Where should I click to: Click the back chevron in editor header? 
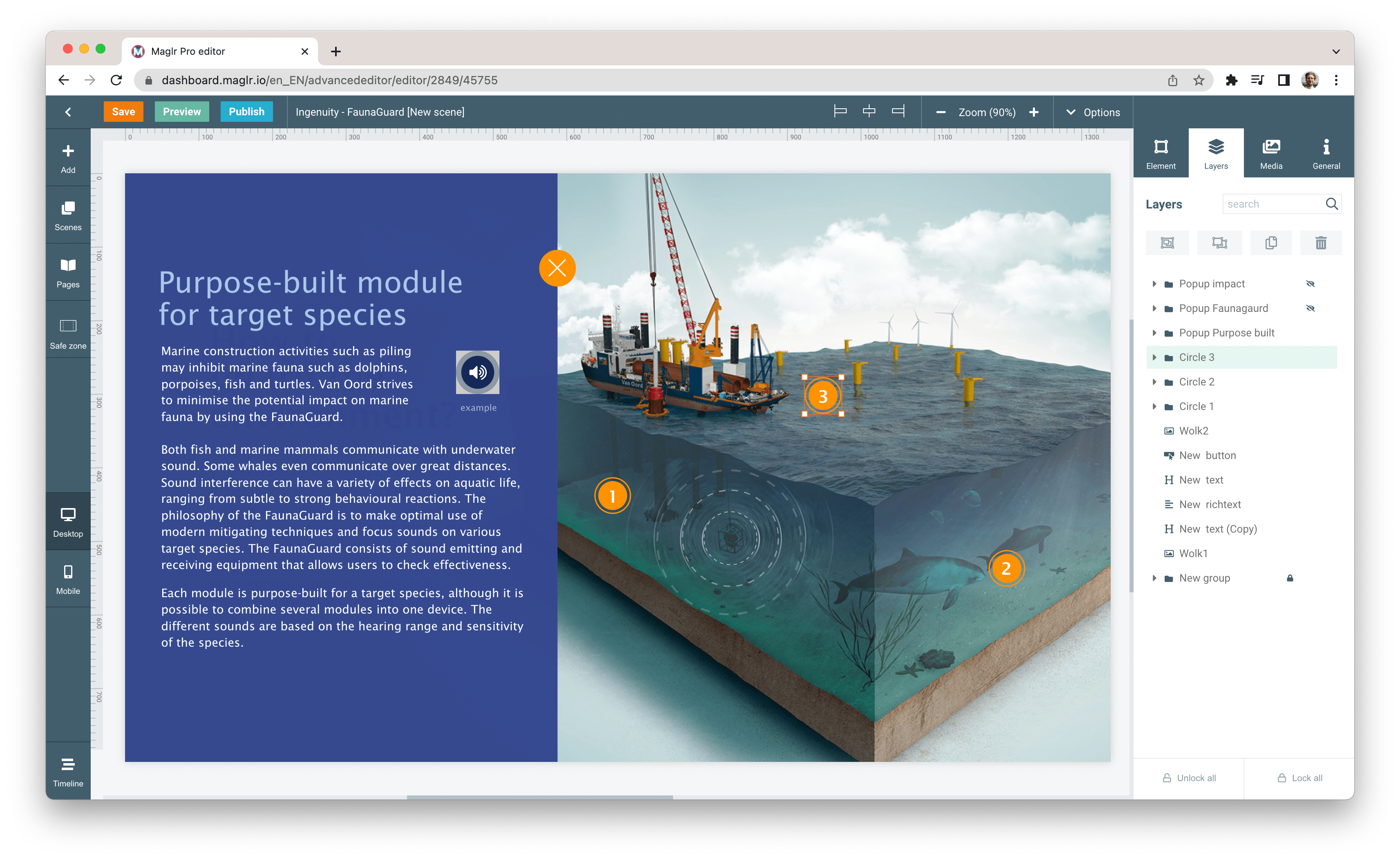click(x=68, y=112)
